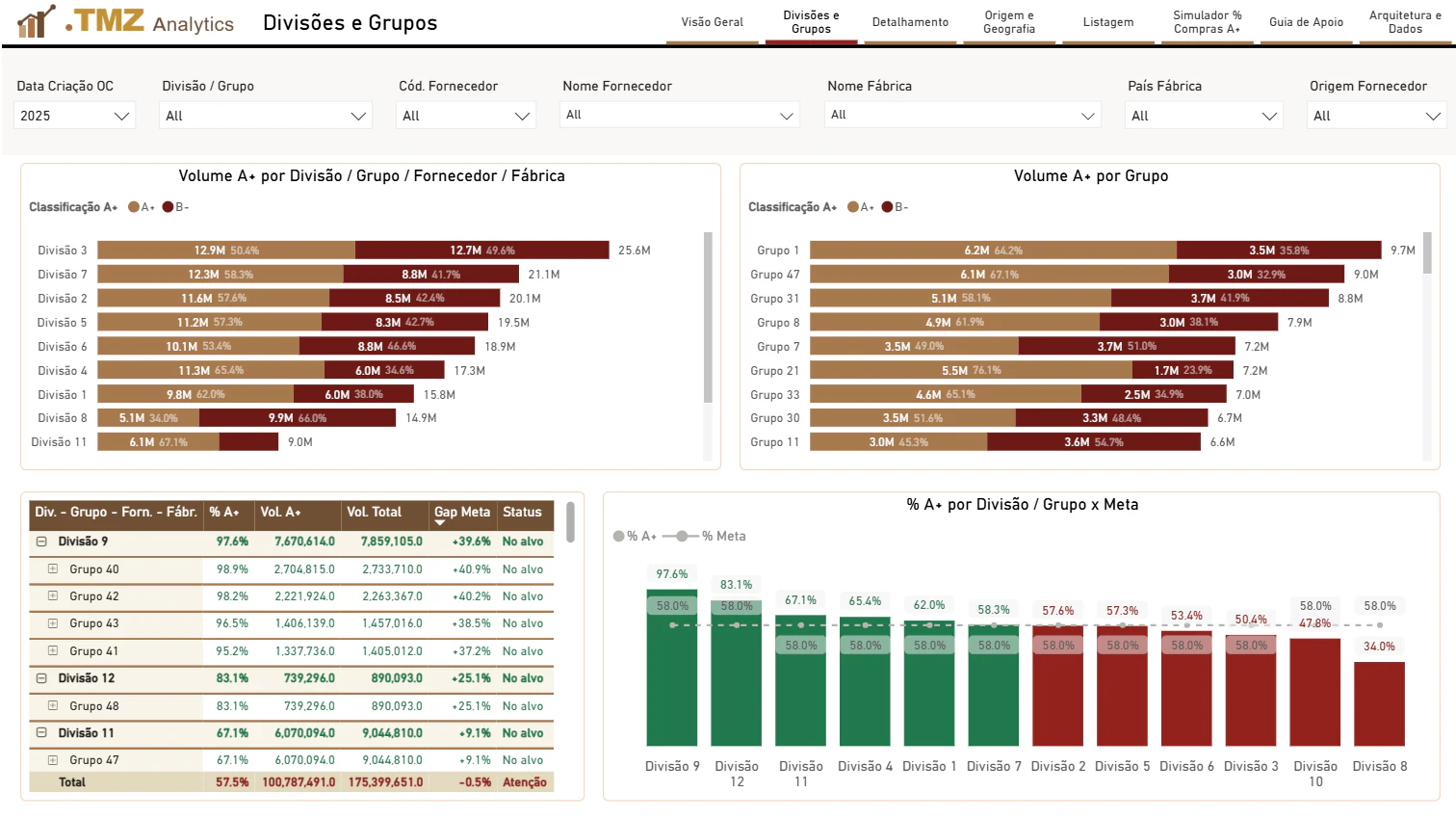Click the Grupo 40 gap value +40.9%

tap(472, 569)
